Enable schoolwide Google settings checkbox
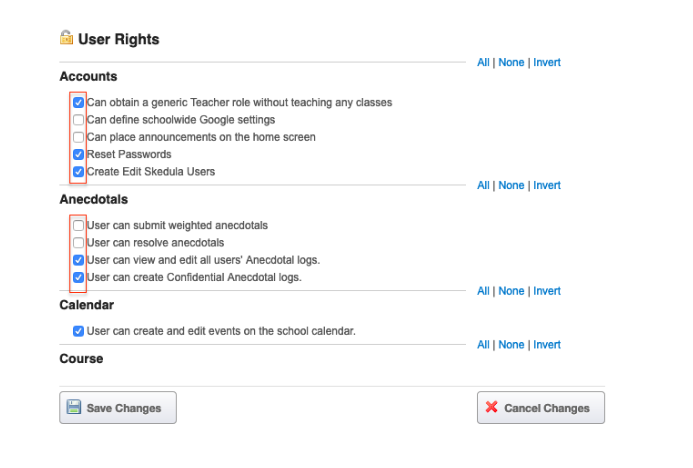 coord(78,120)
